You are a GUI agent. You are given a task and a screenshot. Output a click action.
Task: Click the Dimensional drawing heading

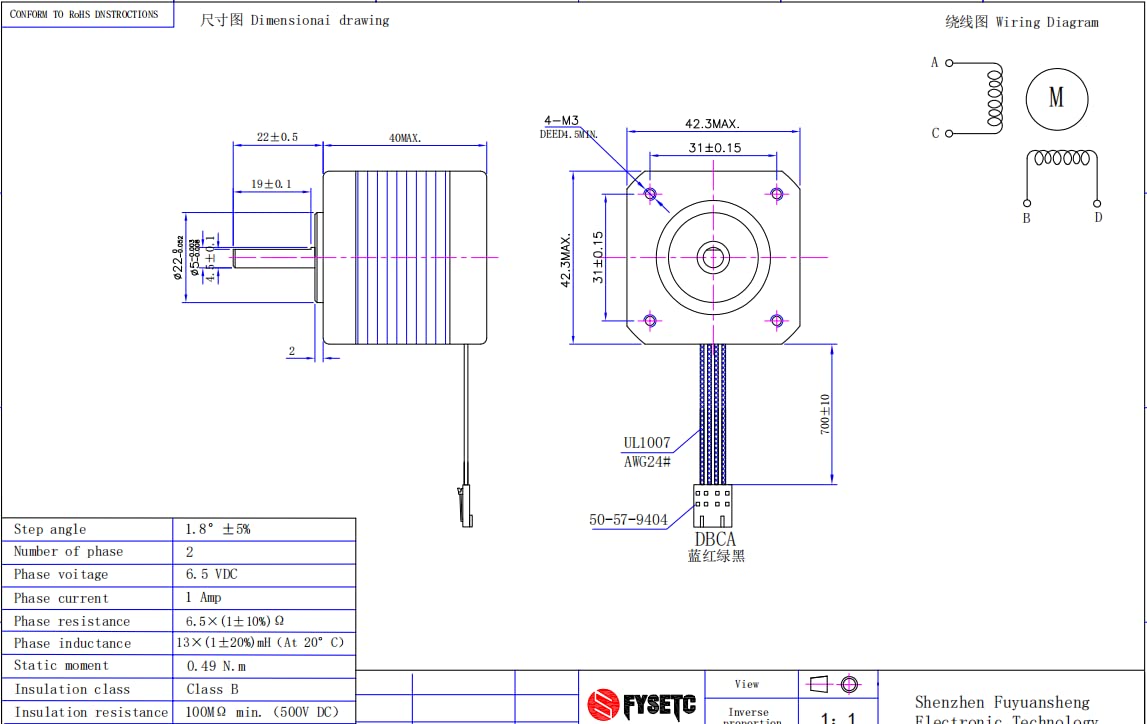pyautogui.click(x=296, y=20)
